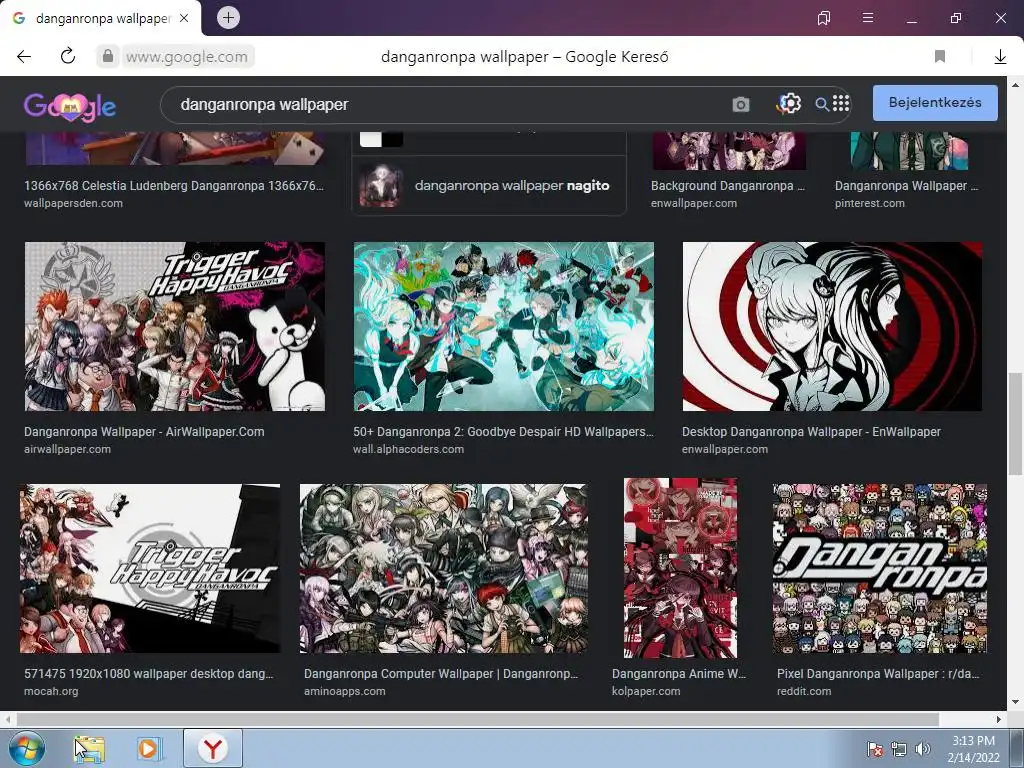Click the vertical scrollbar down arrow
The width and height of the screenshot is (1024, 768).
[1015, 702]
